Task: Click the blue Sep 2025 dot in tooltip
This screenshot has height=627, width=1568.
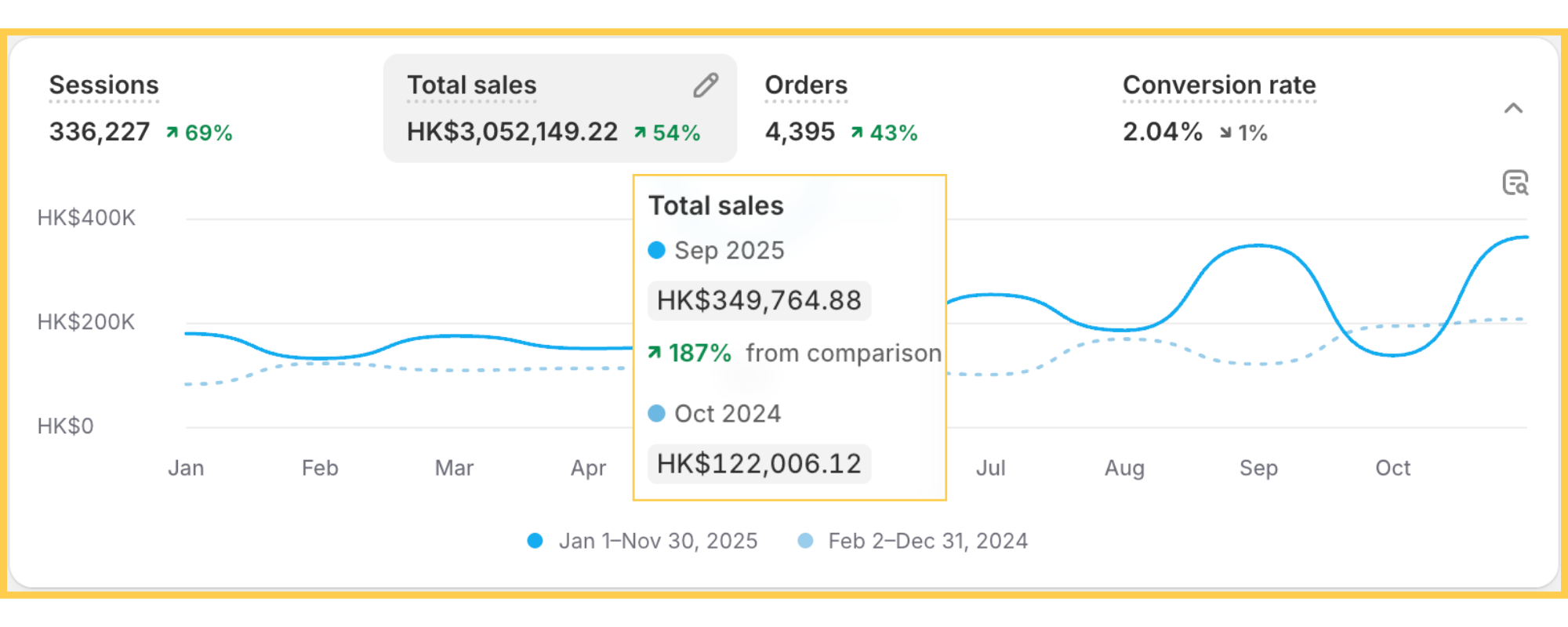Action: click(x=657, y=250)
